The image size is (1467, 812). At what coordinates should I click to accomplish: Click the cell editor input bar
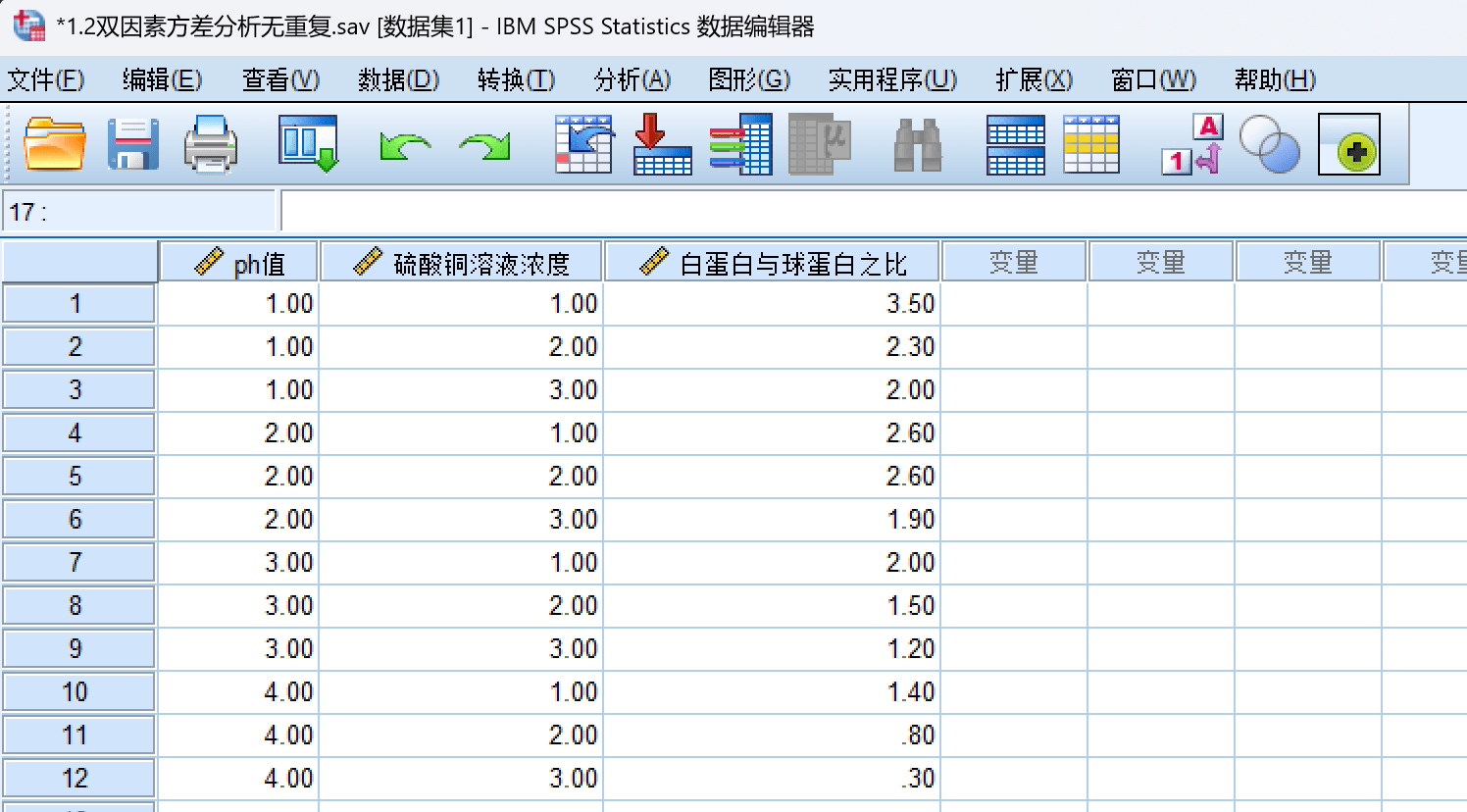tap(873, 211)
